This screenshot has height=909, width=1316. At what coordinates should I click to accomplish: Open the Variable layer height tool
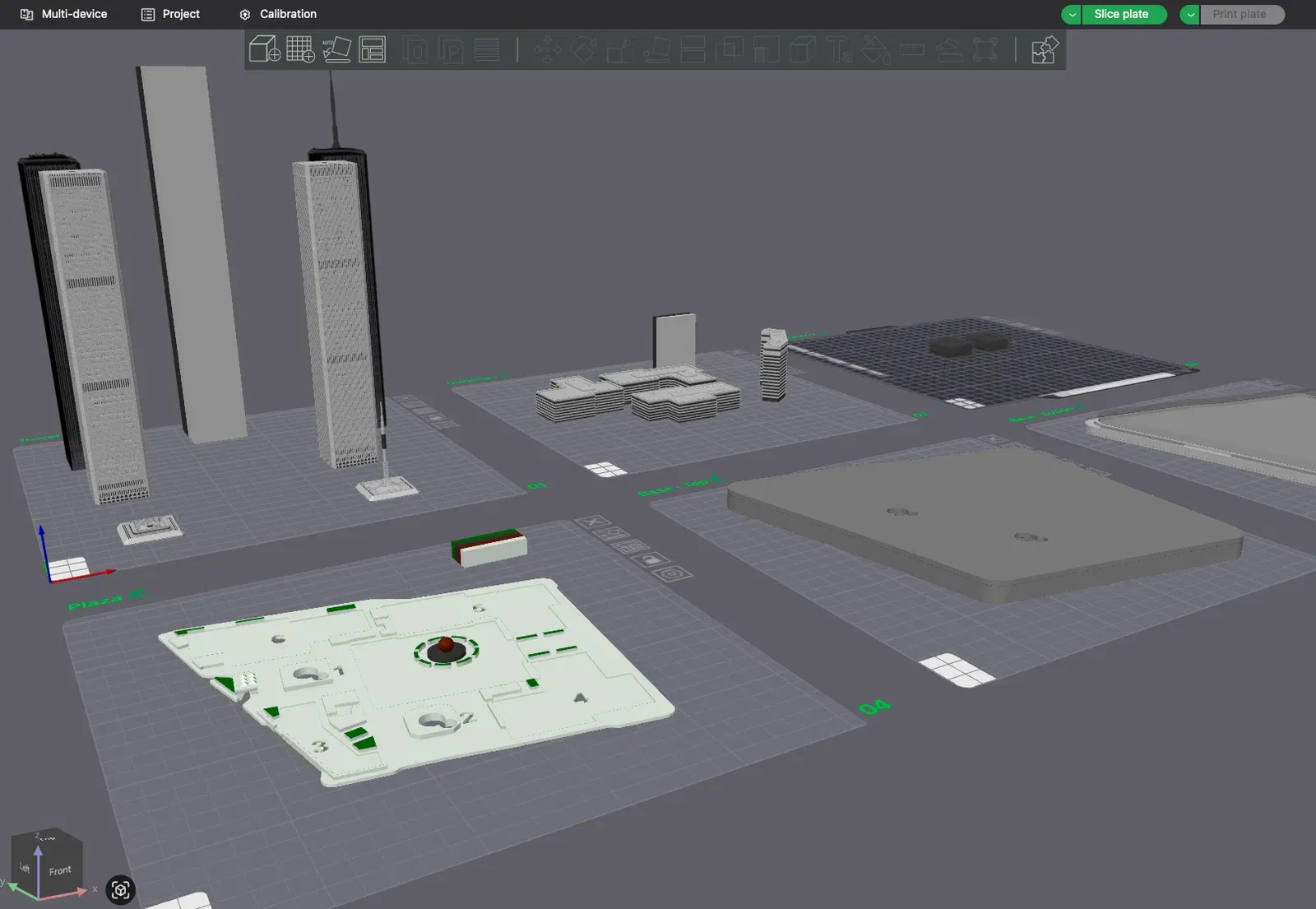click(487, 49)
